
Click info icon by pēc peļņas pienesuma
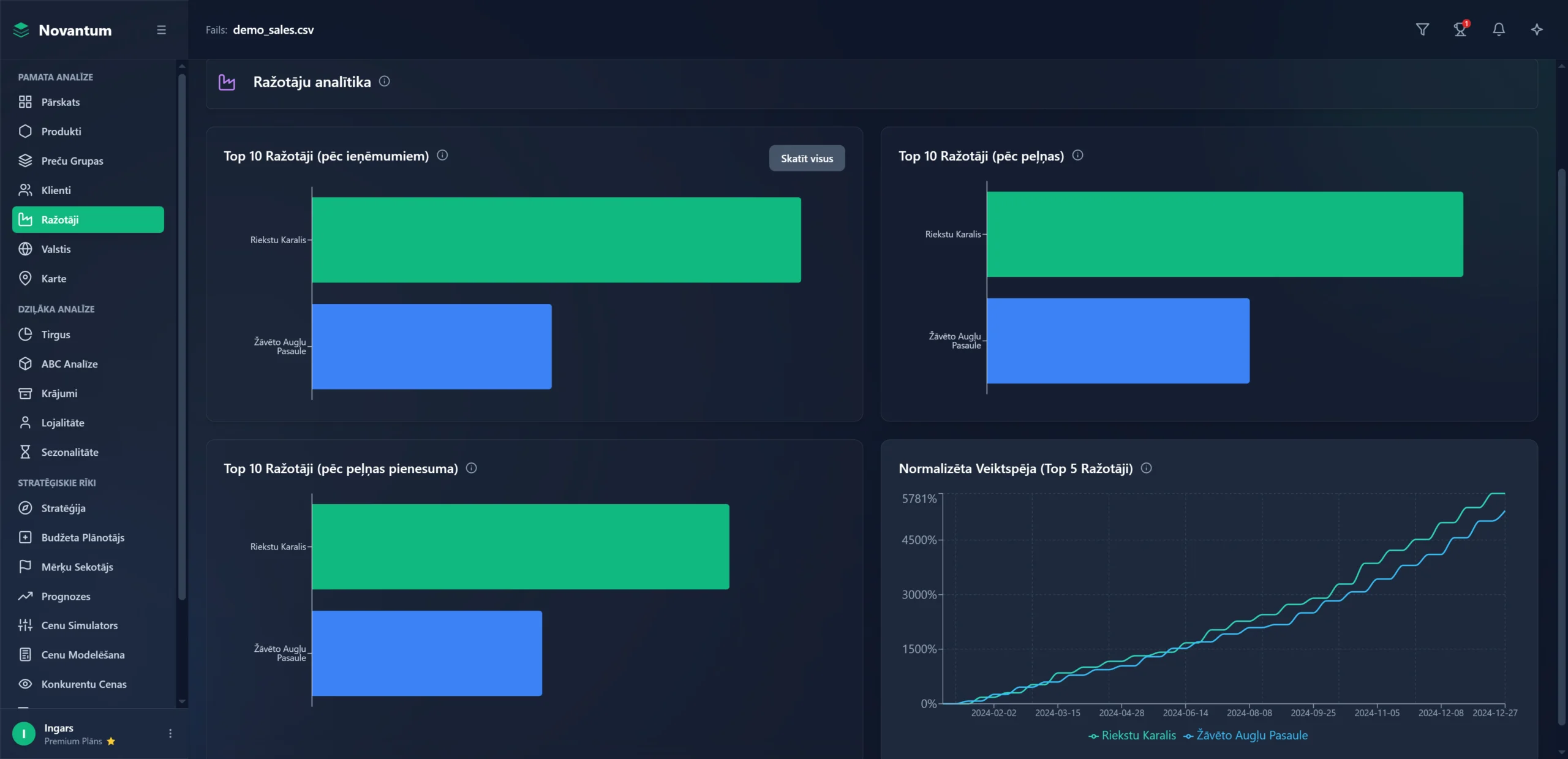pos(471,468)
